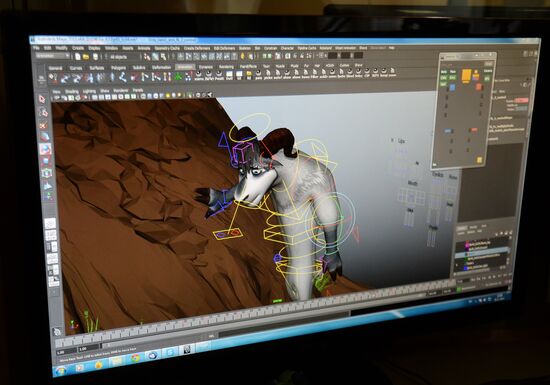550x385 pixels.
Task: Choose the Move tool in toolbox
Action: click(x=45, y=137)
